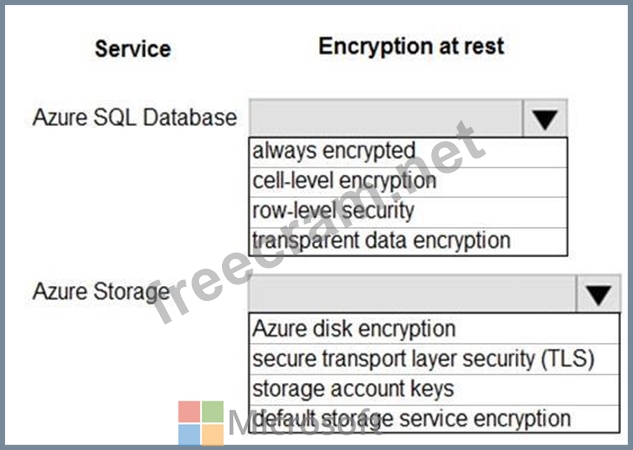
Task: Choose the 'cell-level encryption' option
Action: click(x=408, y=182)
